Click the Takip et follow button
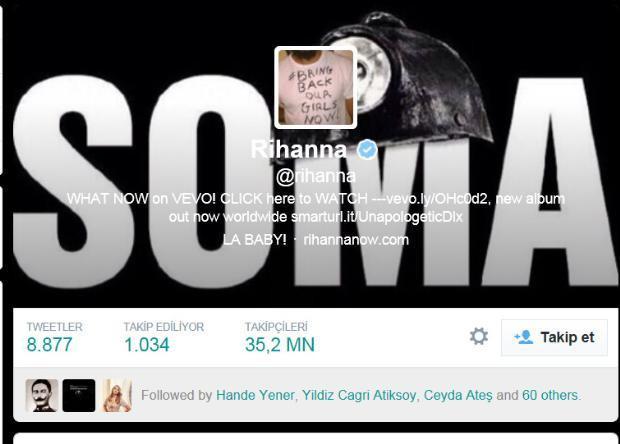The width and height of the screenshot is (620, 444). tap(554, 337)
